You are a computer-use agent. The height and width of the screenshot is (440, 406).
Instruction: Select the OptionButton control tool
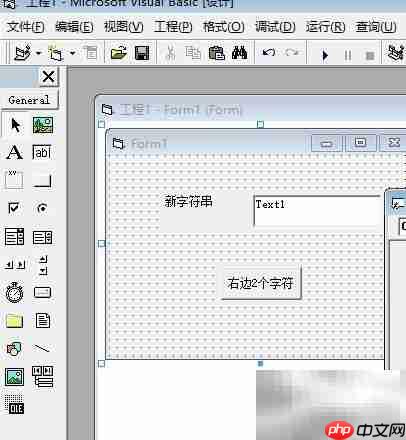point(42,208)
